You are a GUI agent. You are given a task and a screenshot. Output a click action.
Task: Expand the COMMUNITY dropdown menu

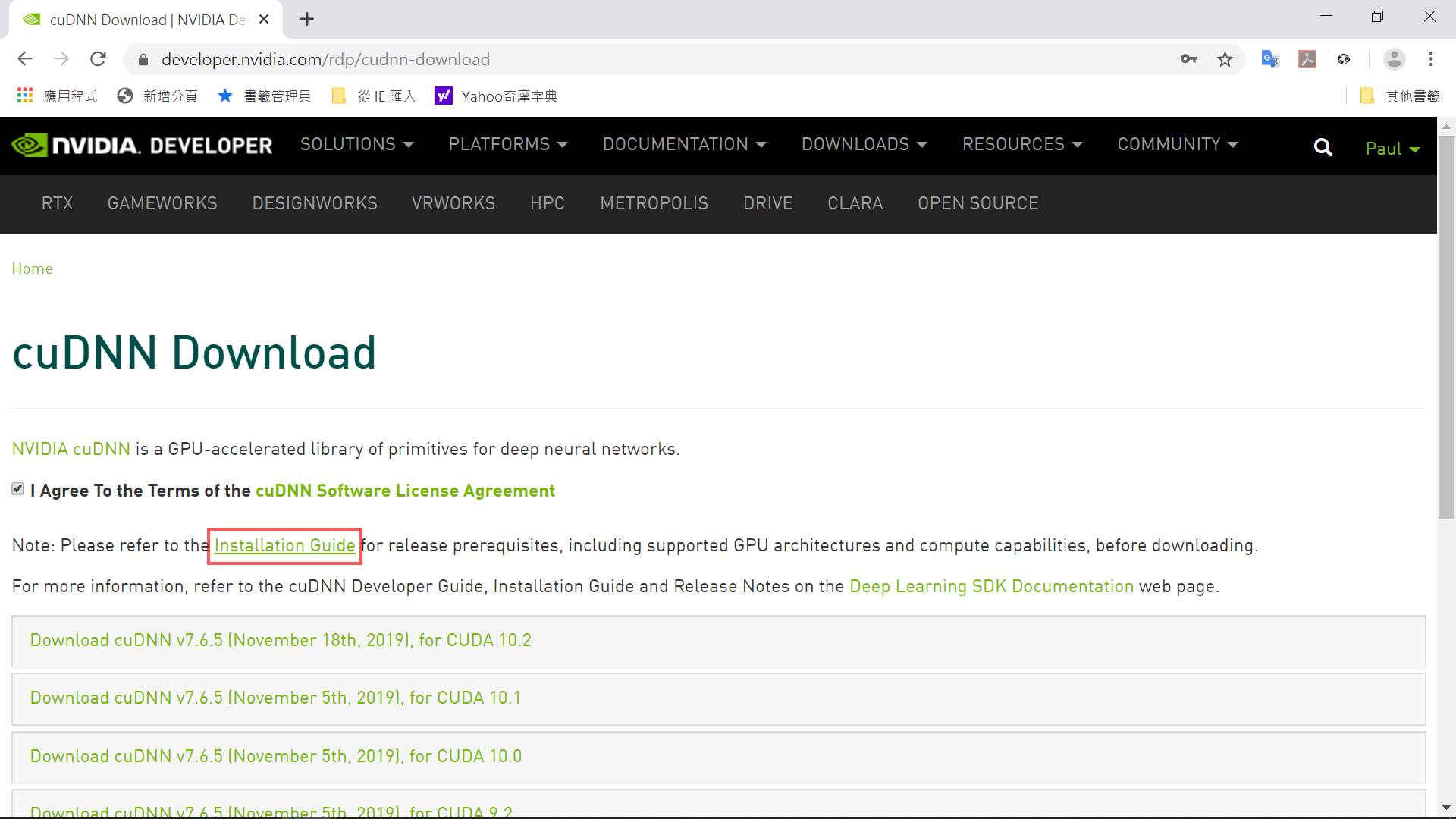click(1178, 144)
